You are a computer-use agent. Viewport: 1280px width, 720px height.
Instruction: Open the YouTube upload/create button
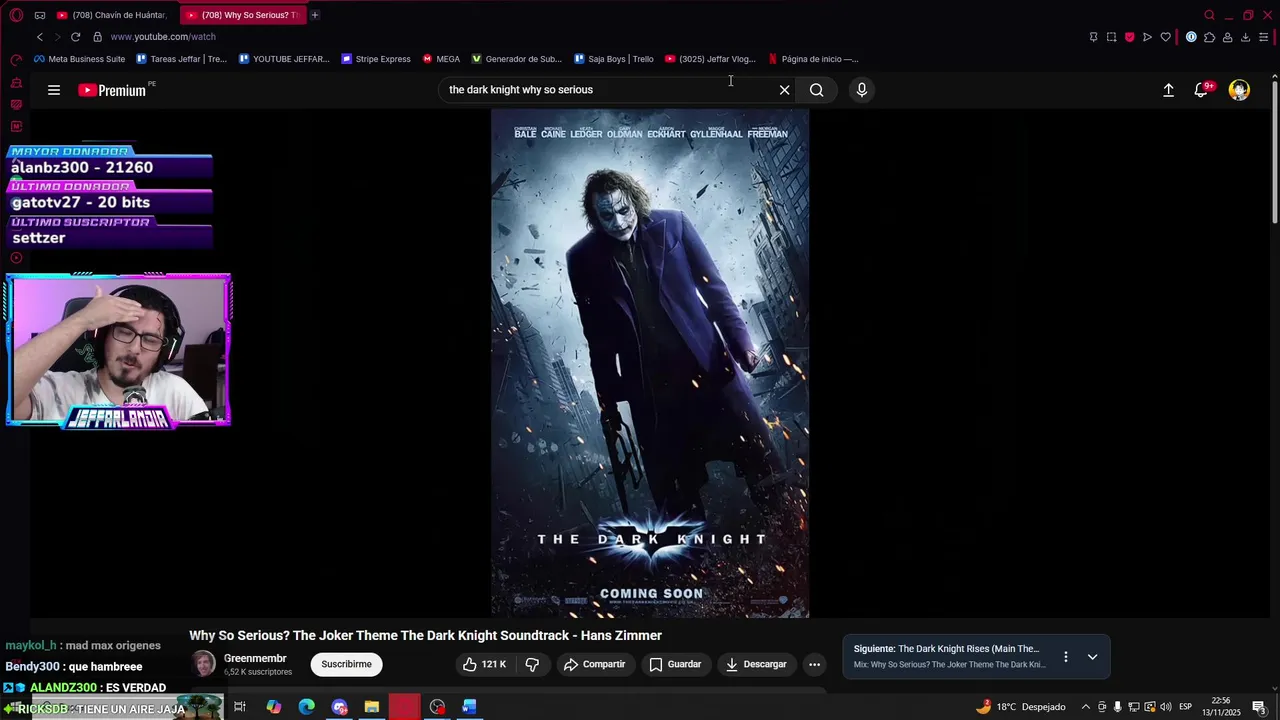tap(1168, 90)
